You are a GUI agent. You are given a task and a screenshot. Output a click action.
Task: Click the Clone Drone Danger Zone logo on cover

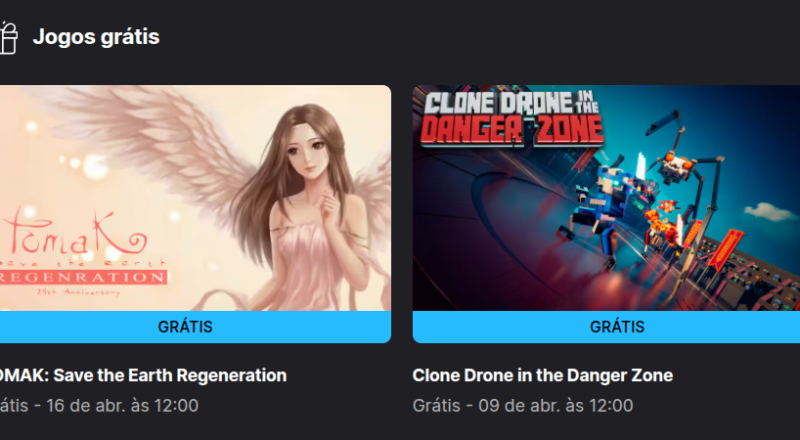[512, 118]
